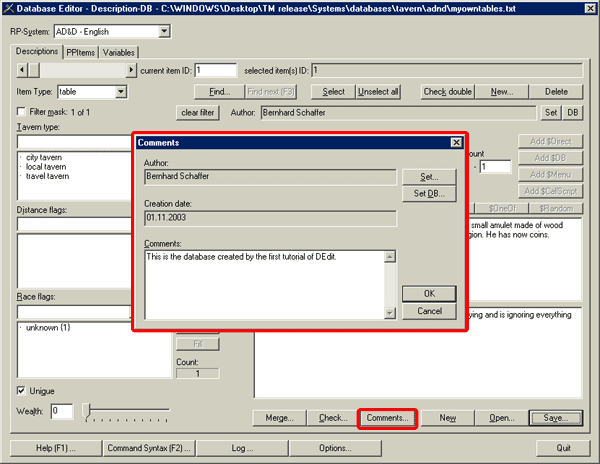Expand the Item Type dropdown

coord(121,92)
